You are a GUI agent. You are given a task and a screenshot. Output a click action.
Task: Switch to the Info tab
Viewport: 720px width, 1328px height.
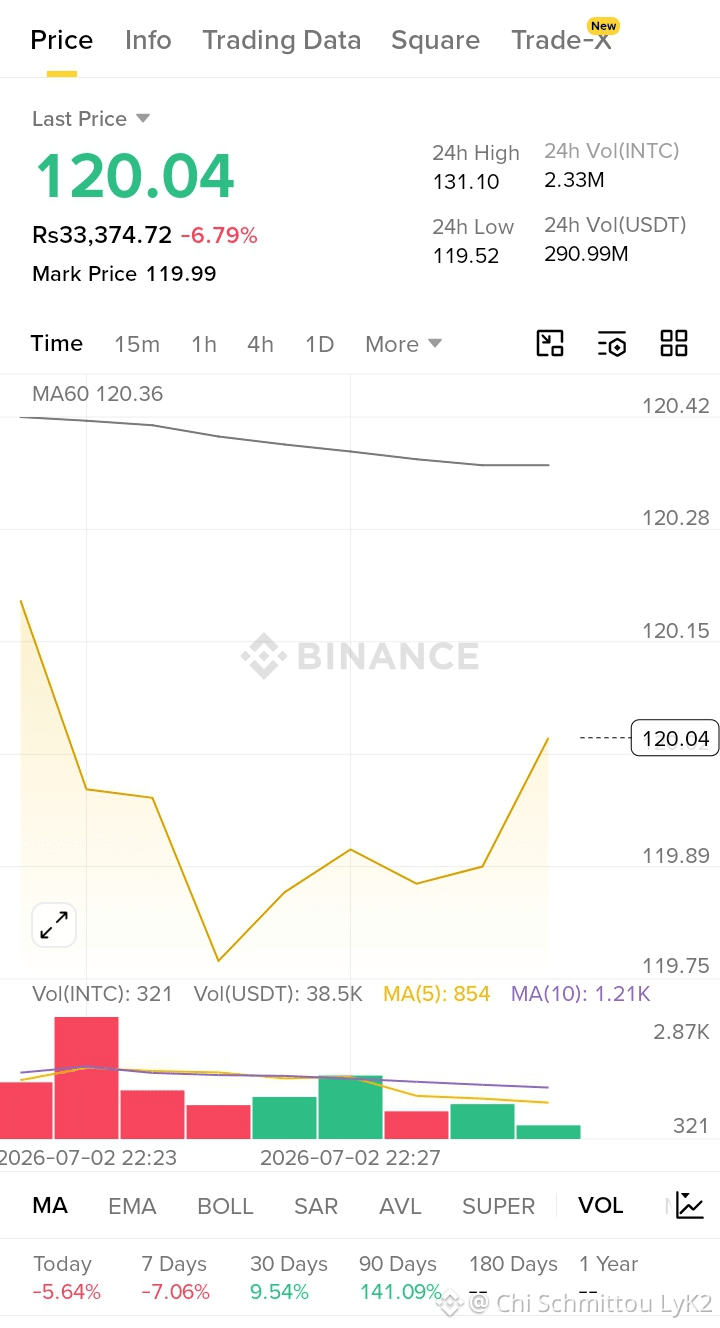click(148, 40)
